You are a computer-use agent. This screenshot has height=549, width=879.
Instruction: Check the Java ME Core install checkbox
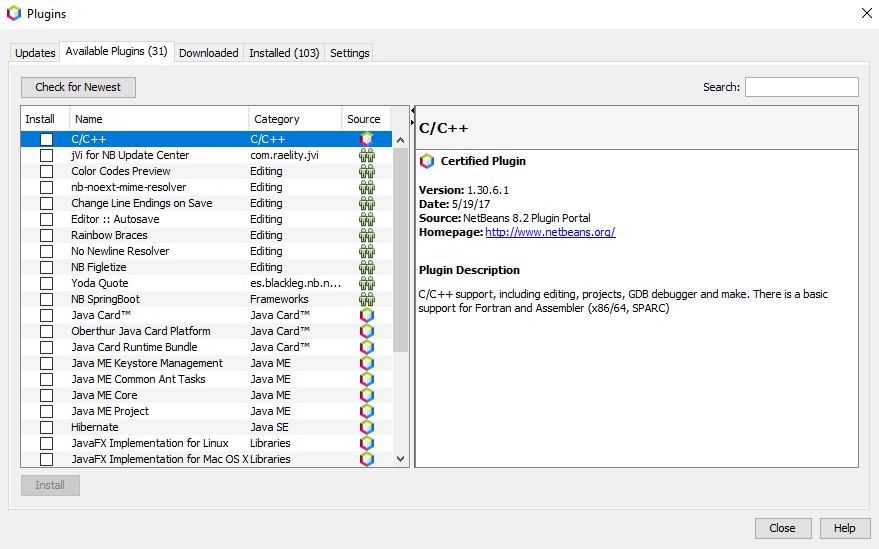pyautogui.click(x=47, y=395)
